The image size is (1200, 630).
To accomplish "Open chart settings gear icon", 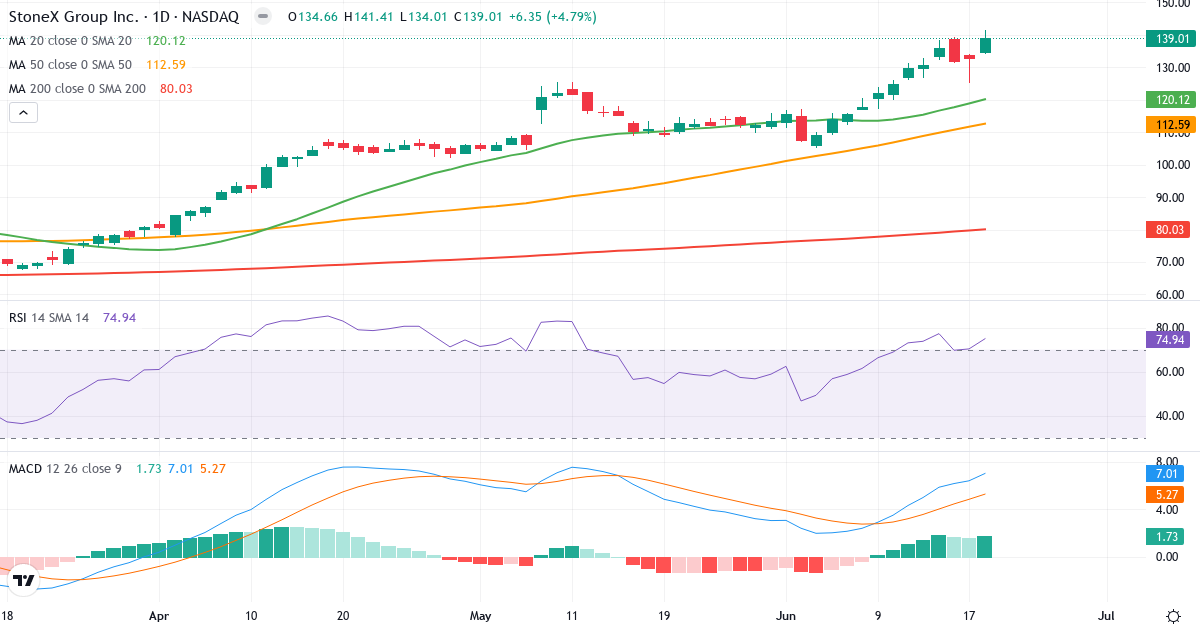I will 1172,616.
